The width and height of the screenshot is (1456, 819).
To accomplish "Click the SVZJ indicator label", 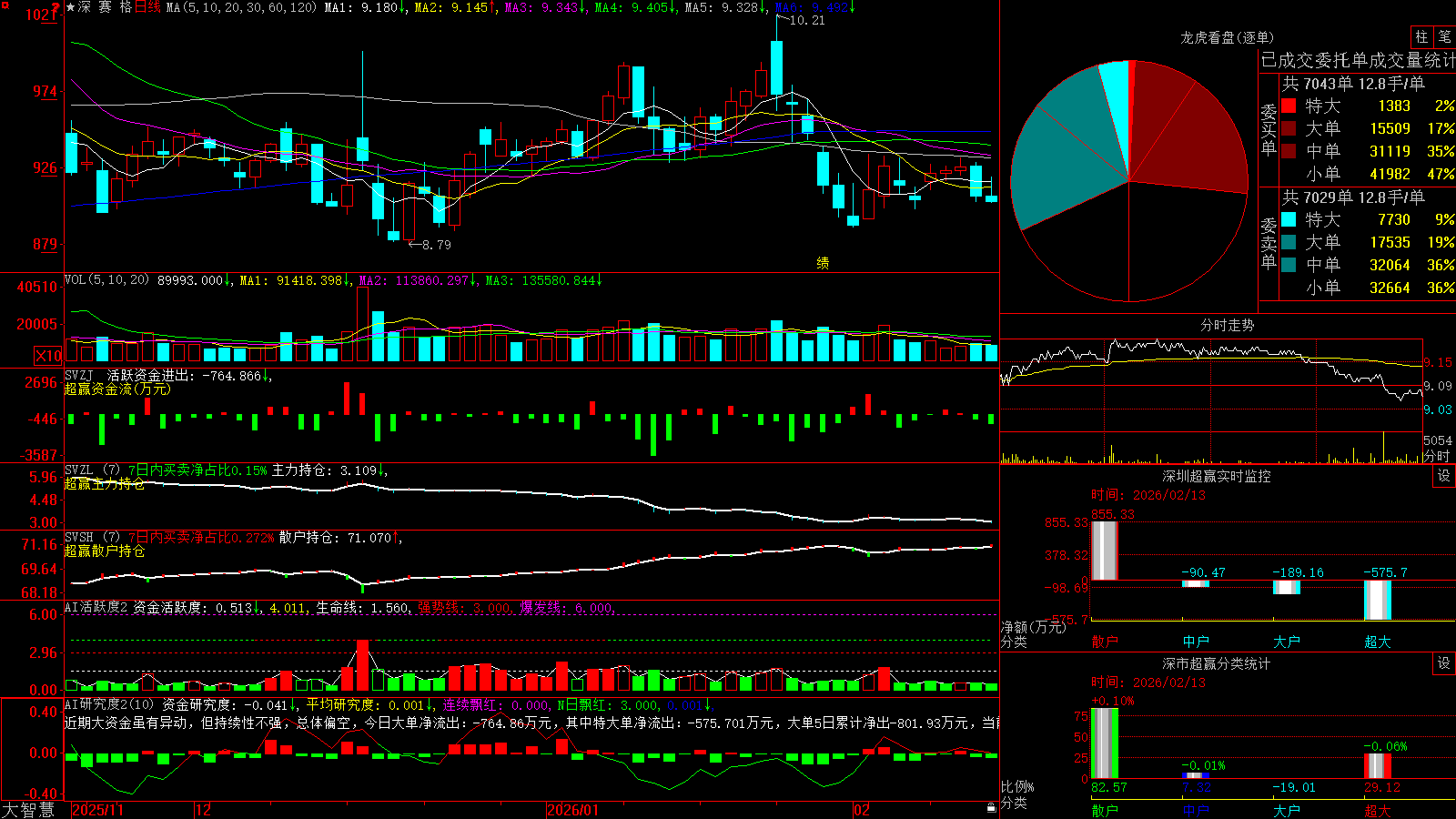I will [79, 376].
